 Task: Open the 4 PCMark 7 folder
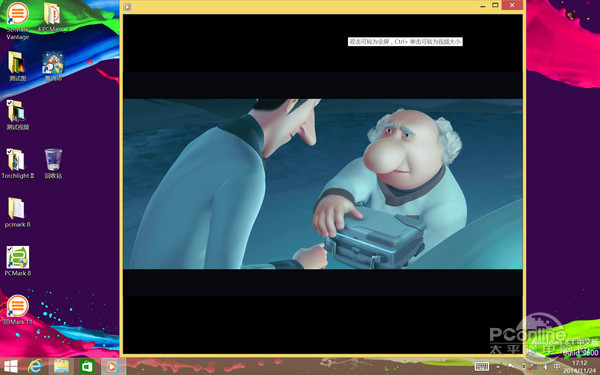(x=53, y=17)
